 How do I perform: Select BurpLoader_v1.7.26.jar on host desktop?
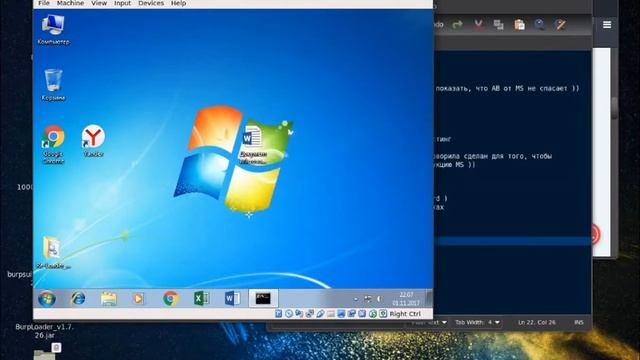pyautogui.click(x=44, y=331)
